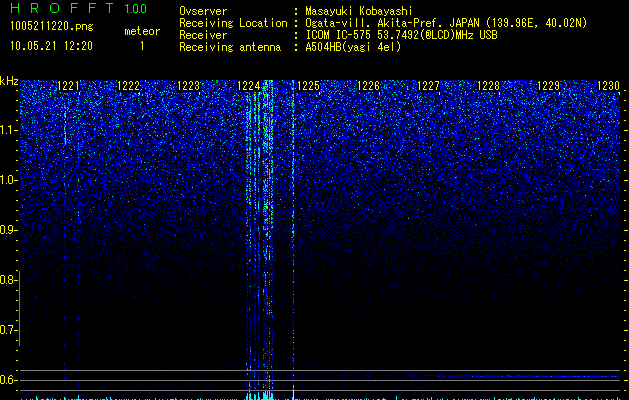629x400 pixels.
Task: Click the Receiving antenna label
Action: pyautogui.click(x=230, y=47)
